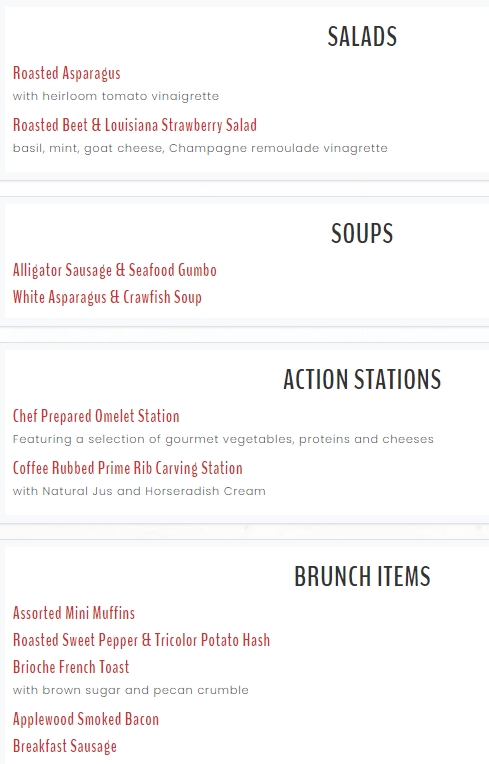The height and width of the screenshot is (764, 489).
Task: Click the SOUPS section heading
Action: coord(362,234)
